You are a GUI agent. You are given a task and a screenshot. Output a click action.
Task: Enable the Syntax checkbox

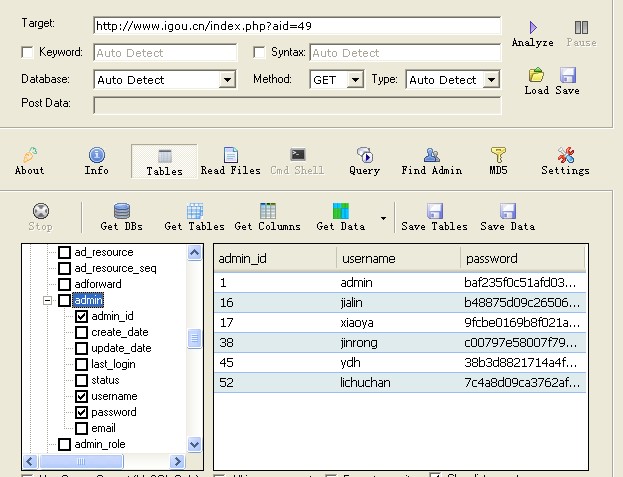(x=259, y=52)
